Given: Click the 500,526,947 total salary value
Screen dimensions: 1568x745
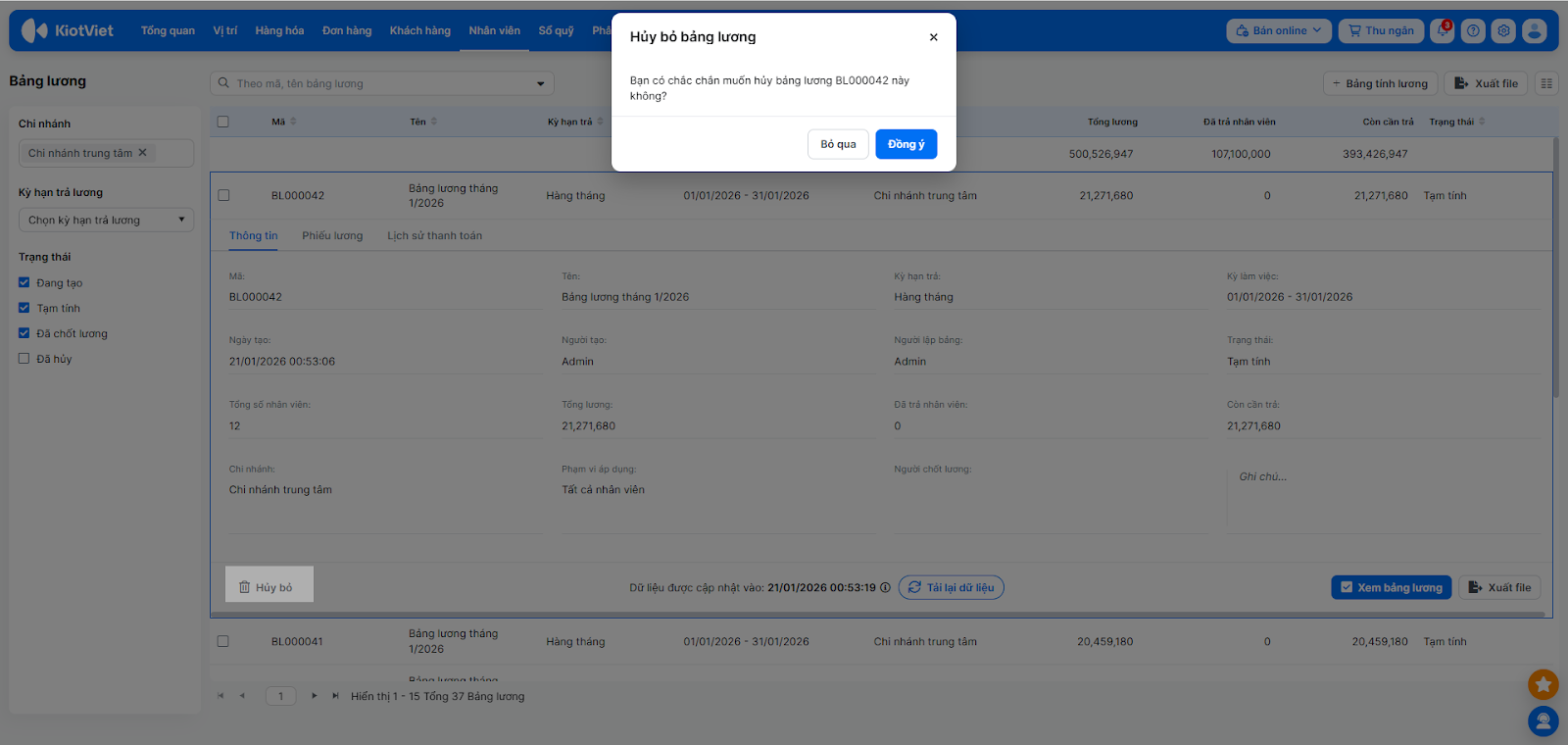Looking at the screenshot, I should pos(1101,154).
